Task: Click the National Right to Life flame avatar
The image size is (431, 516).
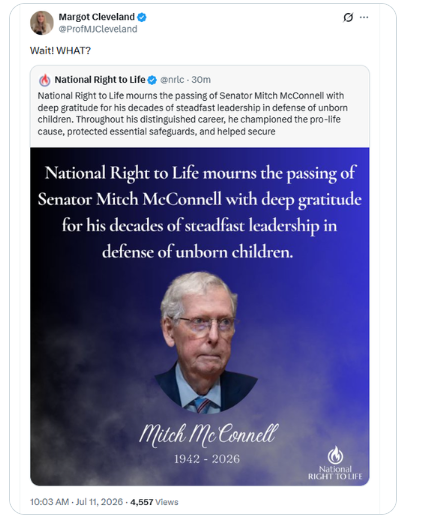Action: (45, 80)
